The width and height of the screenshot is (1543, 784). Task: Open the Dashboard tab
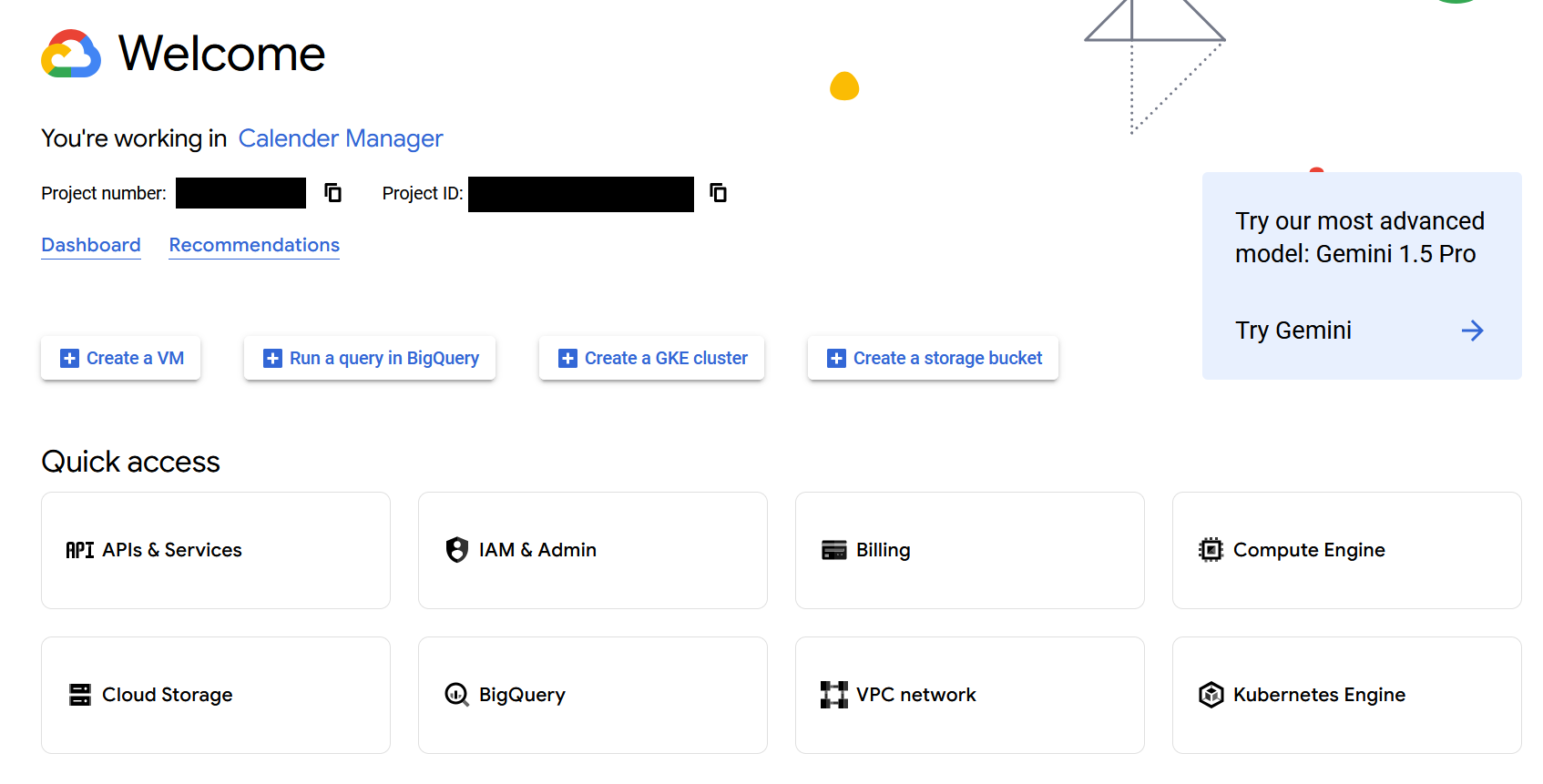click(x=91, y=245)
